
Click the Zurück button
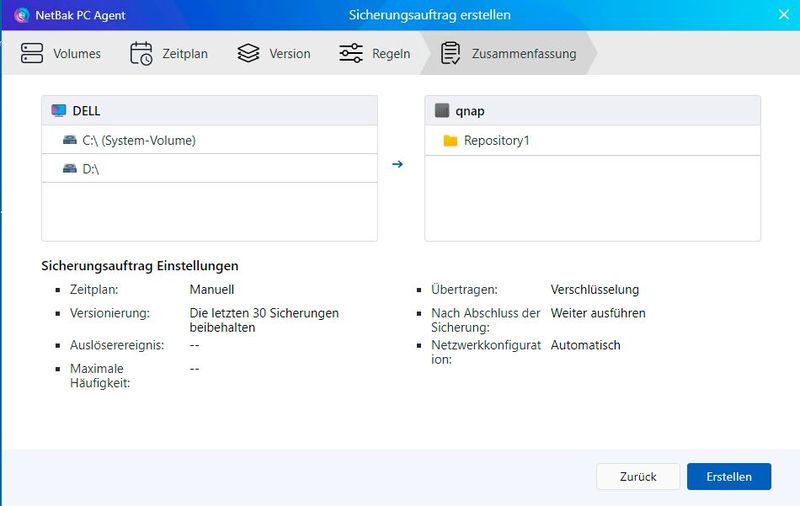pos(638,476)
